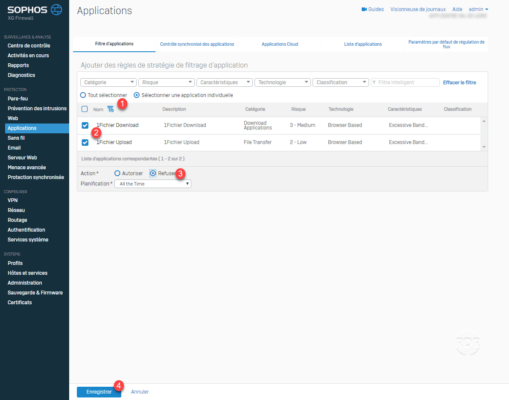
Task: Choose the Refuser action radio
Action: (x=153, y=173)
